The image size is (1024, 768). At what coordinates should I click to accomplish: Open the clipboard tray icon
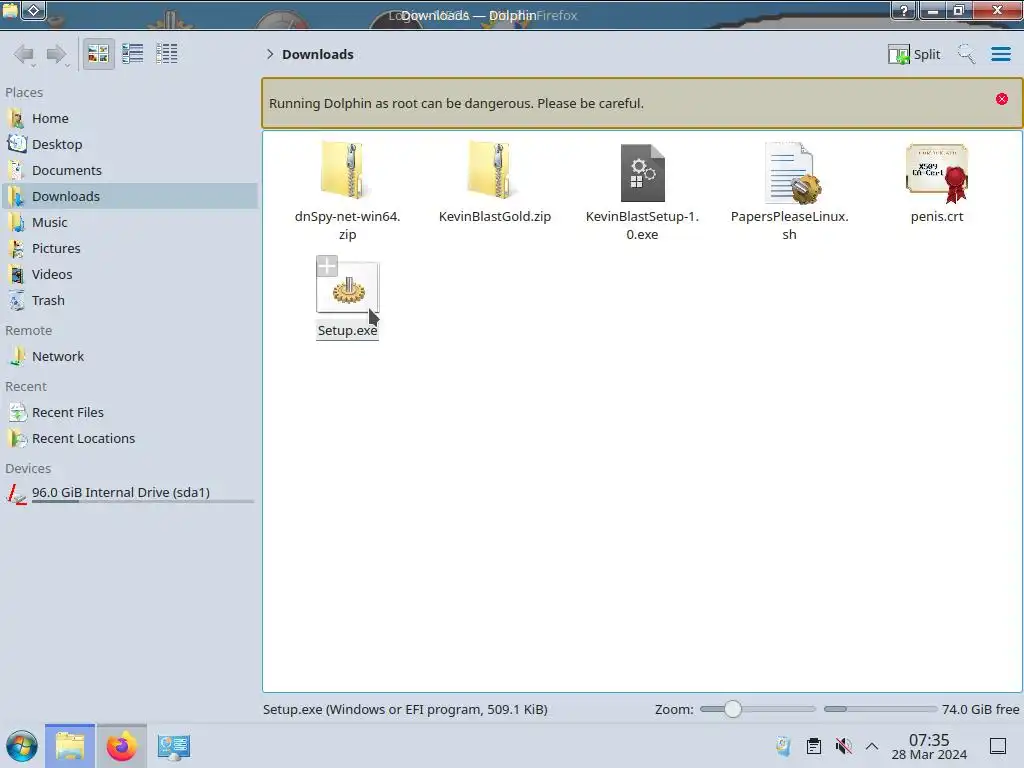tap(813, 746)
